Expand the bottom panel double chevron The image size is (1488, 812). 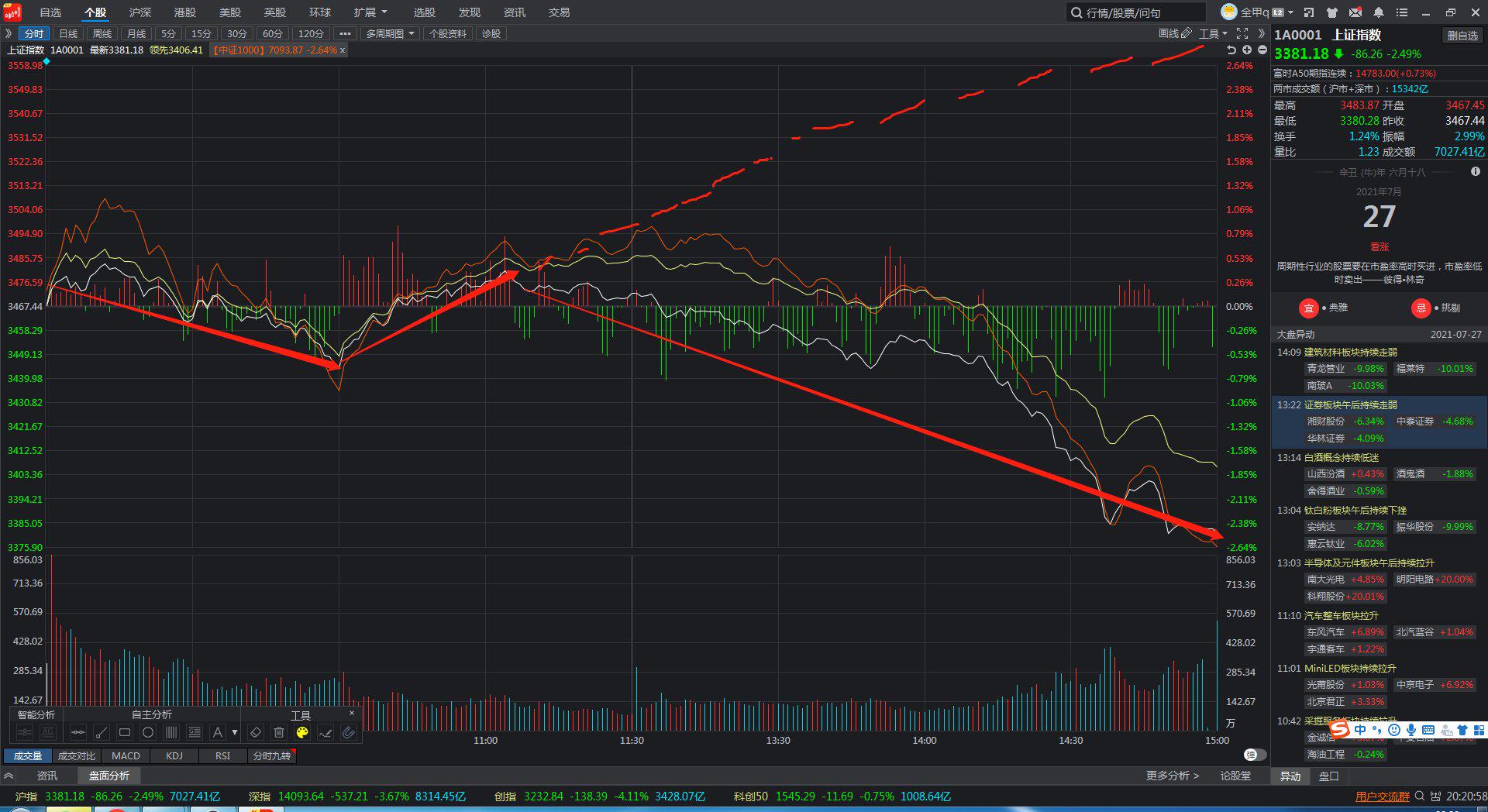click(x=9, y=776)
